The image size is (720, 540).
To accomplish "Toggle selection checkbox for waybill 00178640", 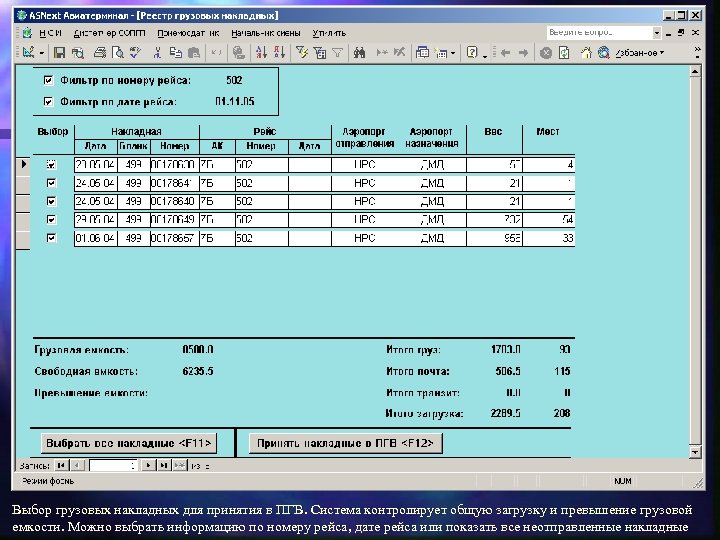I will [x=51, y=201].
